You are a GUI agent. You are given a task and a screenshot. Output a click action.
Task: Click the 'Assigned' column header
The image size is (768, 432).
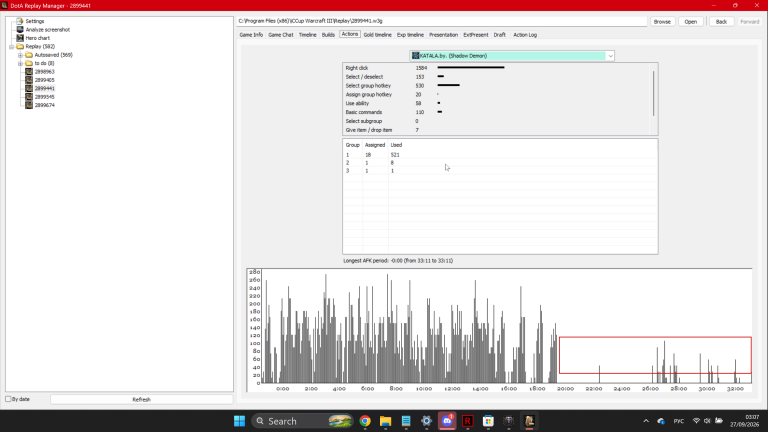coord(375,145)
